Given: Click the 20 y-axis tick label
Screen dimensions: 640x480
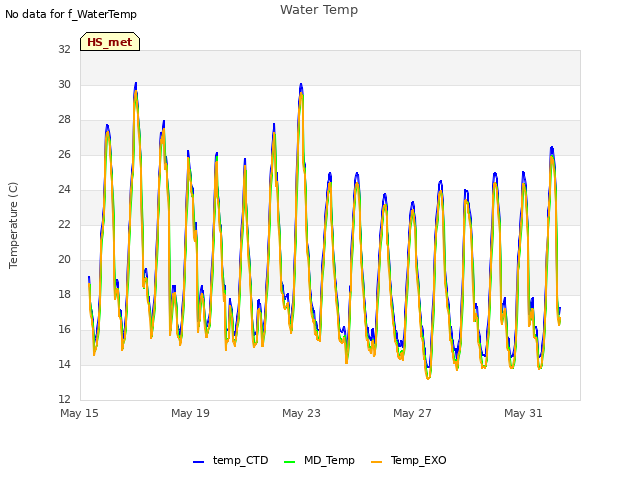Looking at the screenshot, I should coord(64,260).
